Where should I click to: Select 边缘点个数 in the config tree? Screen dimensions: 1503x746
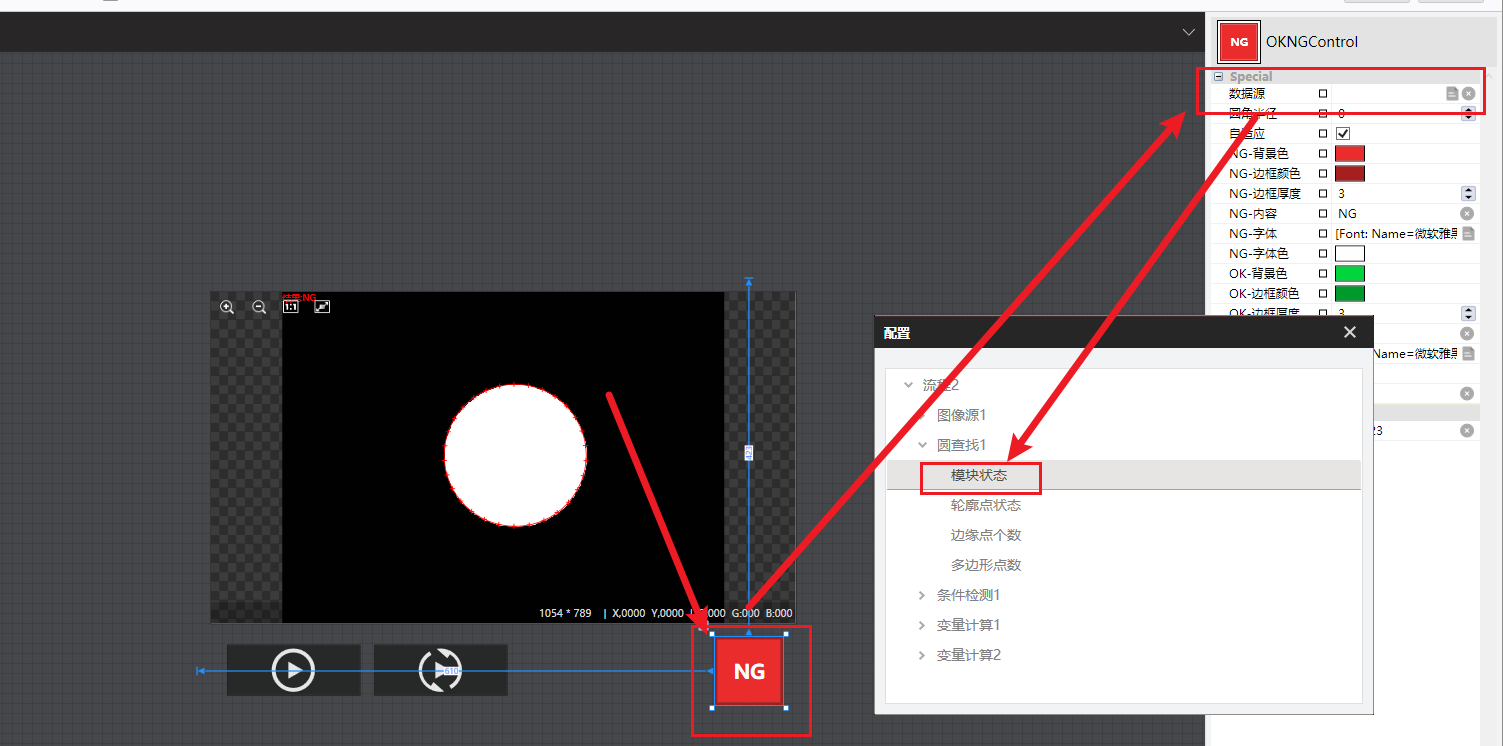coord(985,535)
